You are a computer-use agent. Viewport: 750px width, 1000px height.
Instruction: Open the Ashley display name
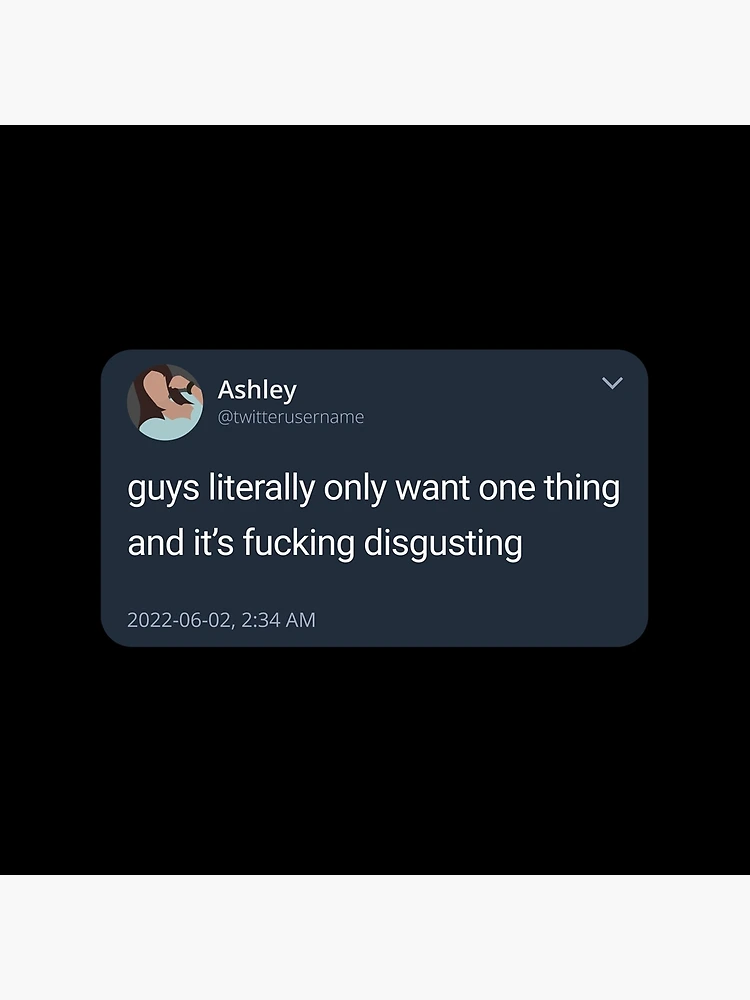pyautogui.click(x=257, y=390)
